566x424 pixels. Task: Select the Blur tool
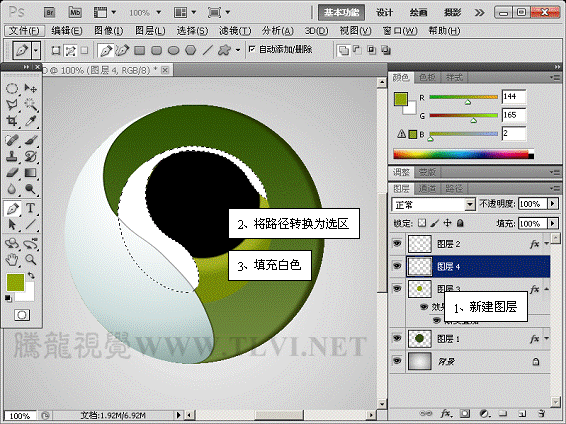tap(12, 189)
